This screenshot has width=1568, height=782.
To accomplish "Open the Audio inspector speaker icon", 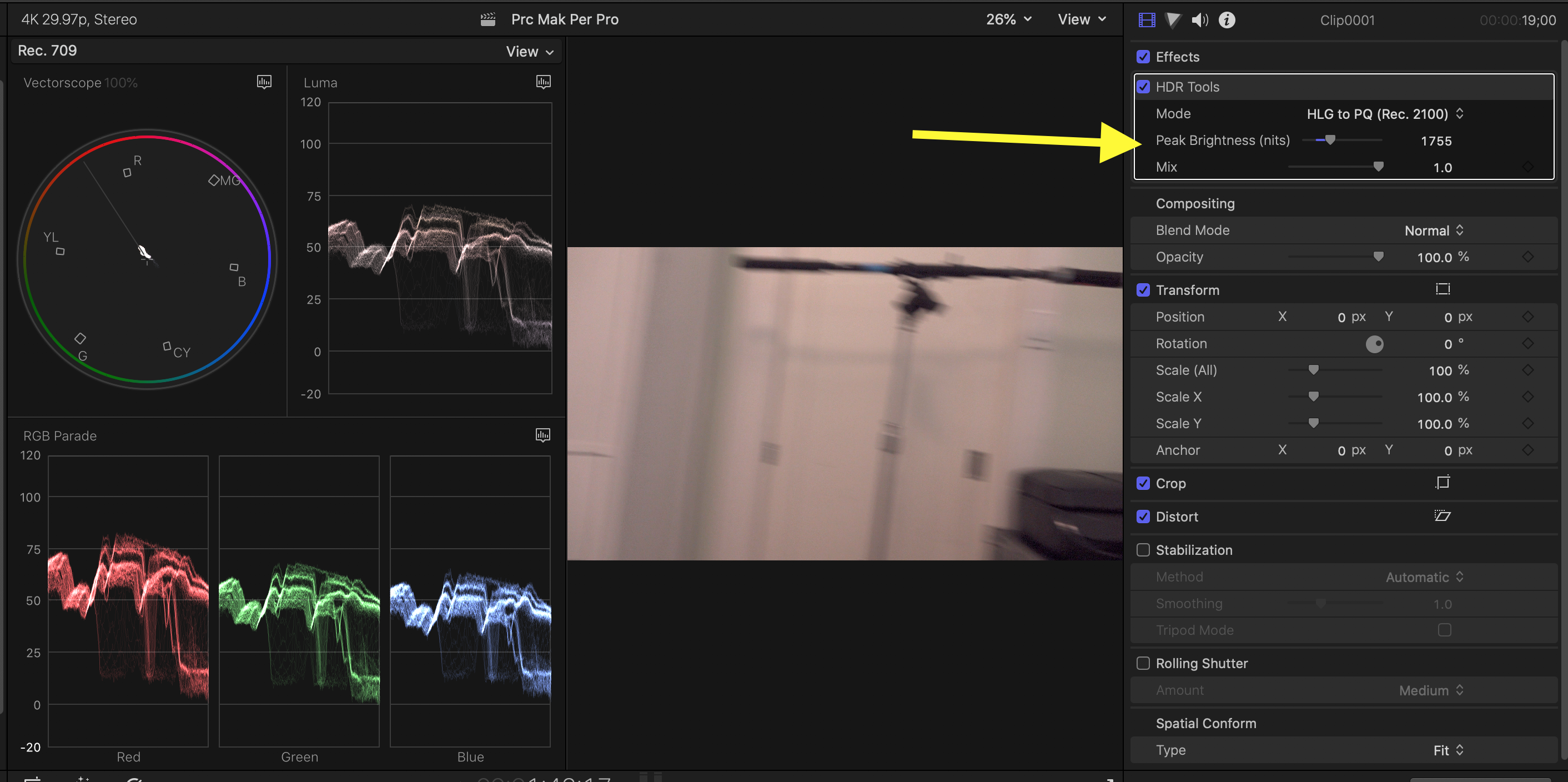I will (1199, 20).
